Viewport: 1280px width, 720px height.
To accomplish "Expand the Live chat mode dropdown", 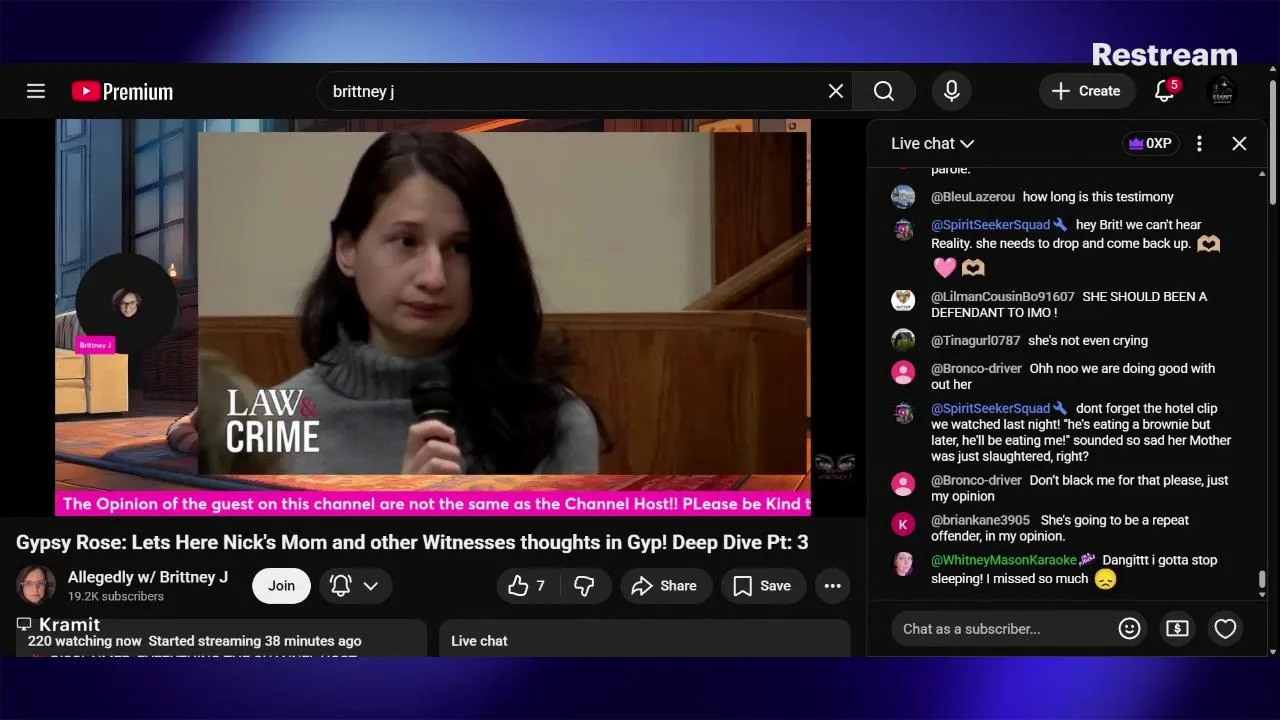I will click(932, 143).
